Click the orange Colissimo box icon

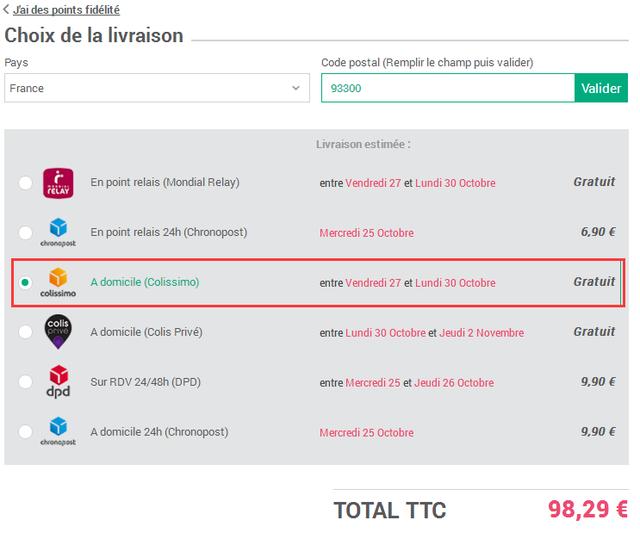tap(58, 277)
